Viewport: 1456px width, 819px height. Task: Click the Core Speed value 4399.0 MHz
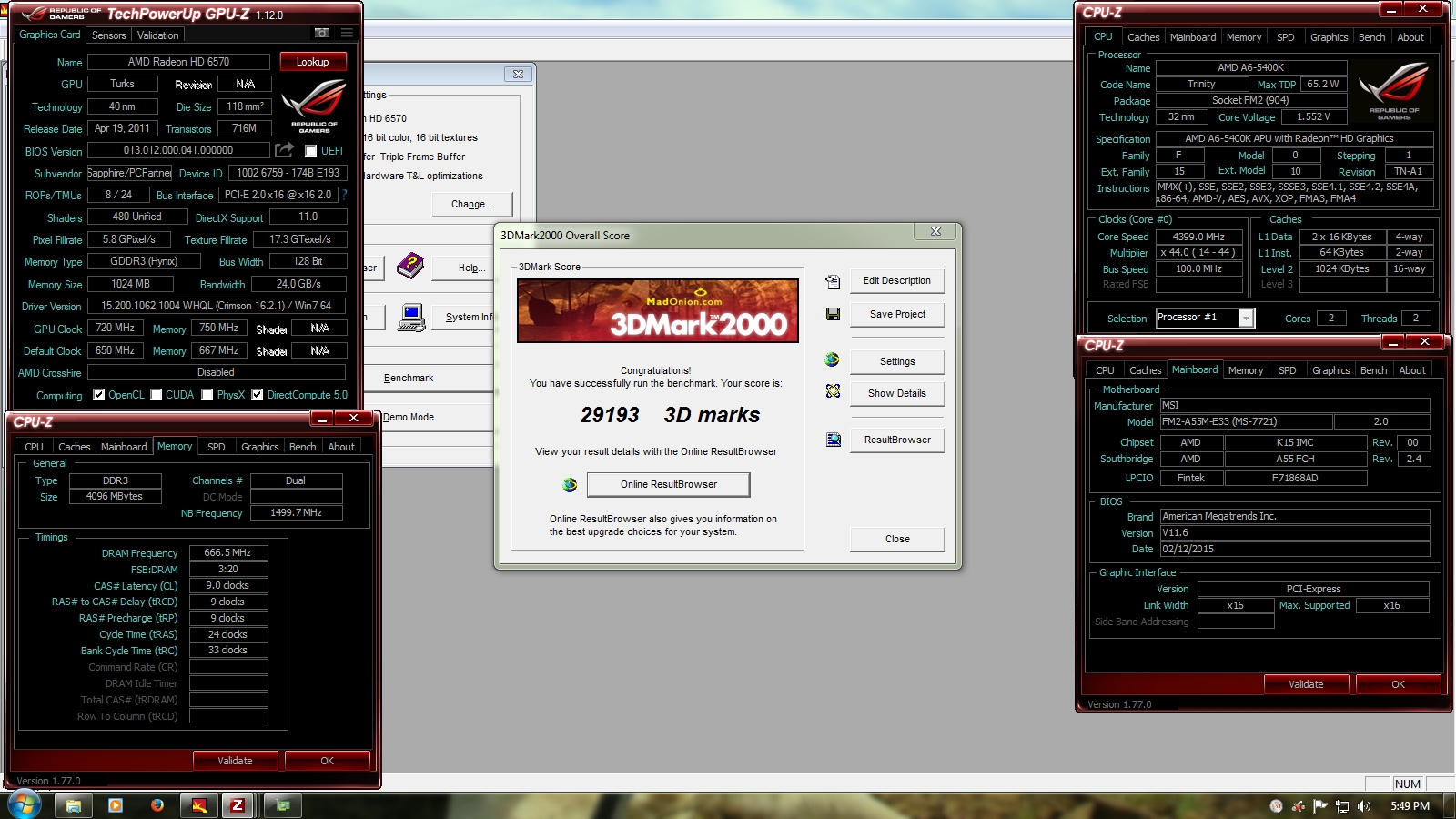tap(1198, 237)
